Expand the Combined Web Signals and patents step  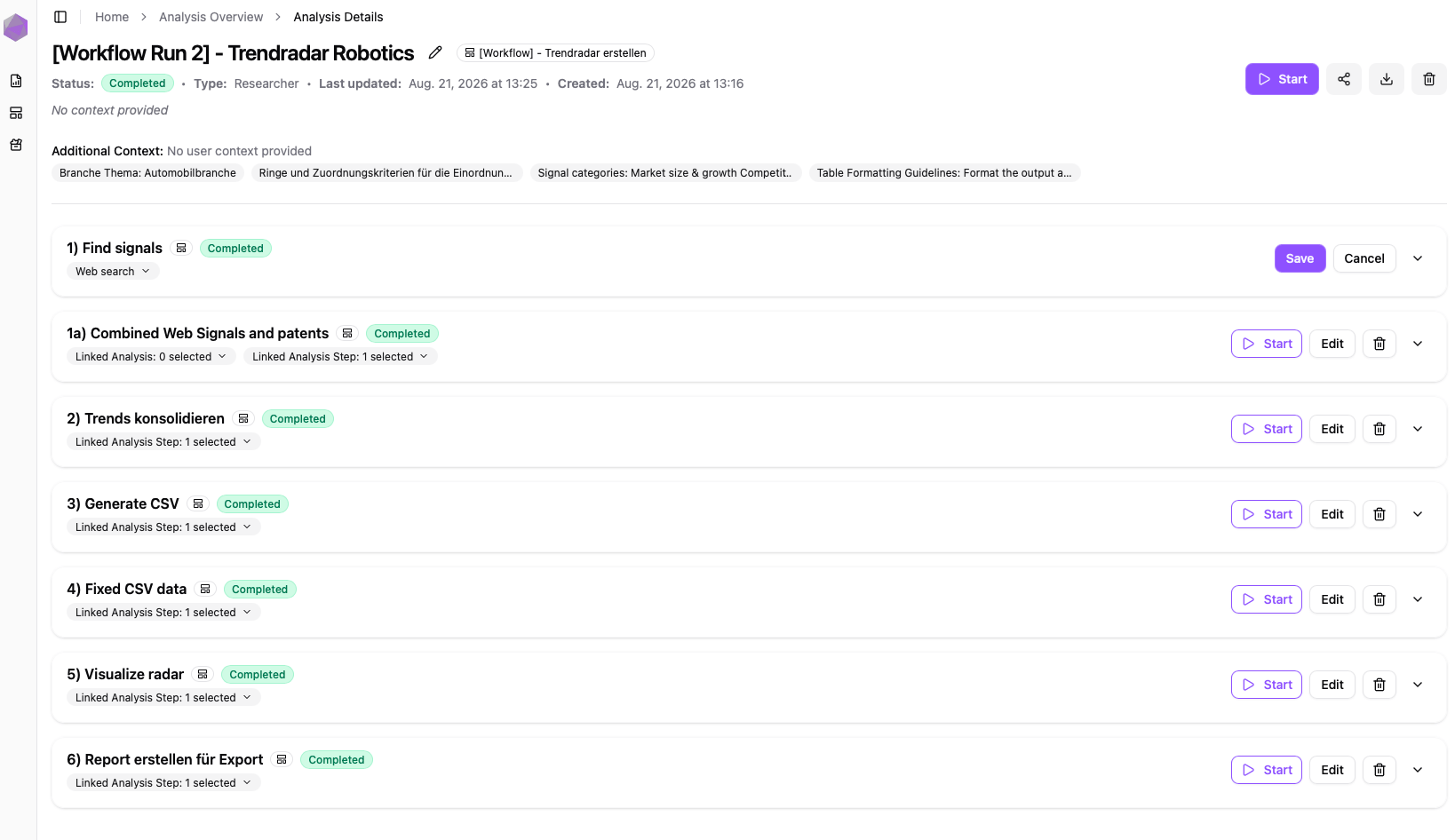coord(1418,344)
